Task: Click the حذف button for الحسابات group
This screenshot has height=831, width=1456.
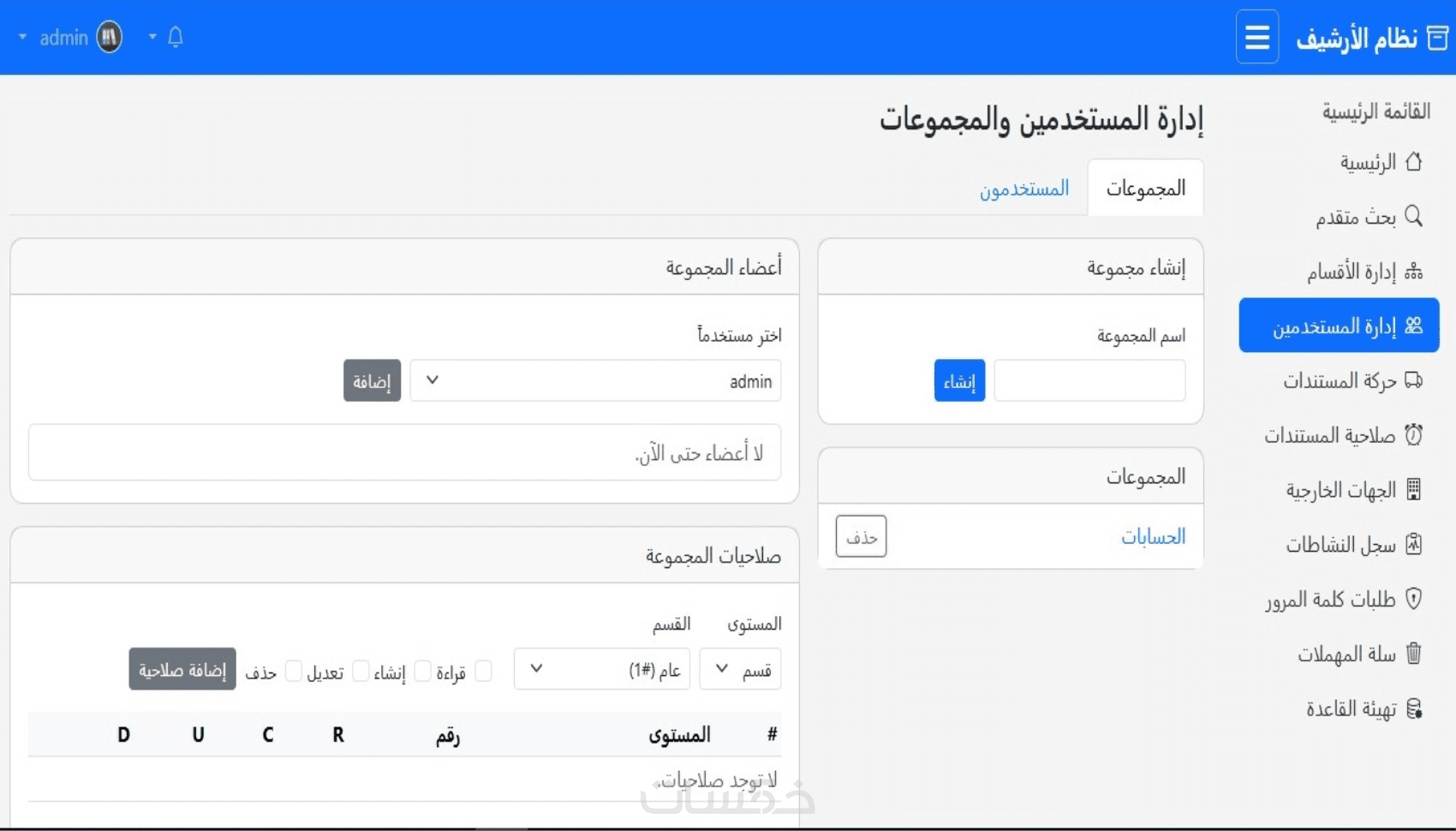Action: point(861,536)
